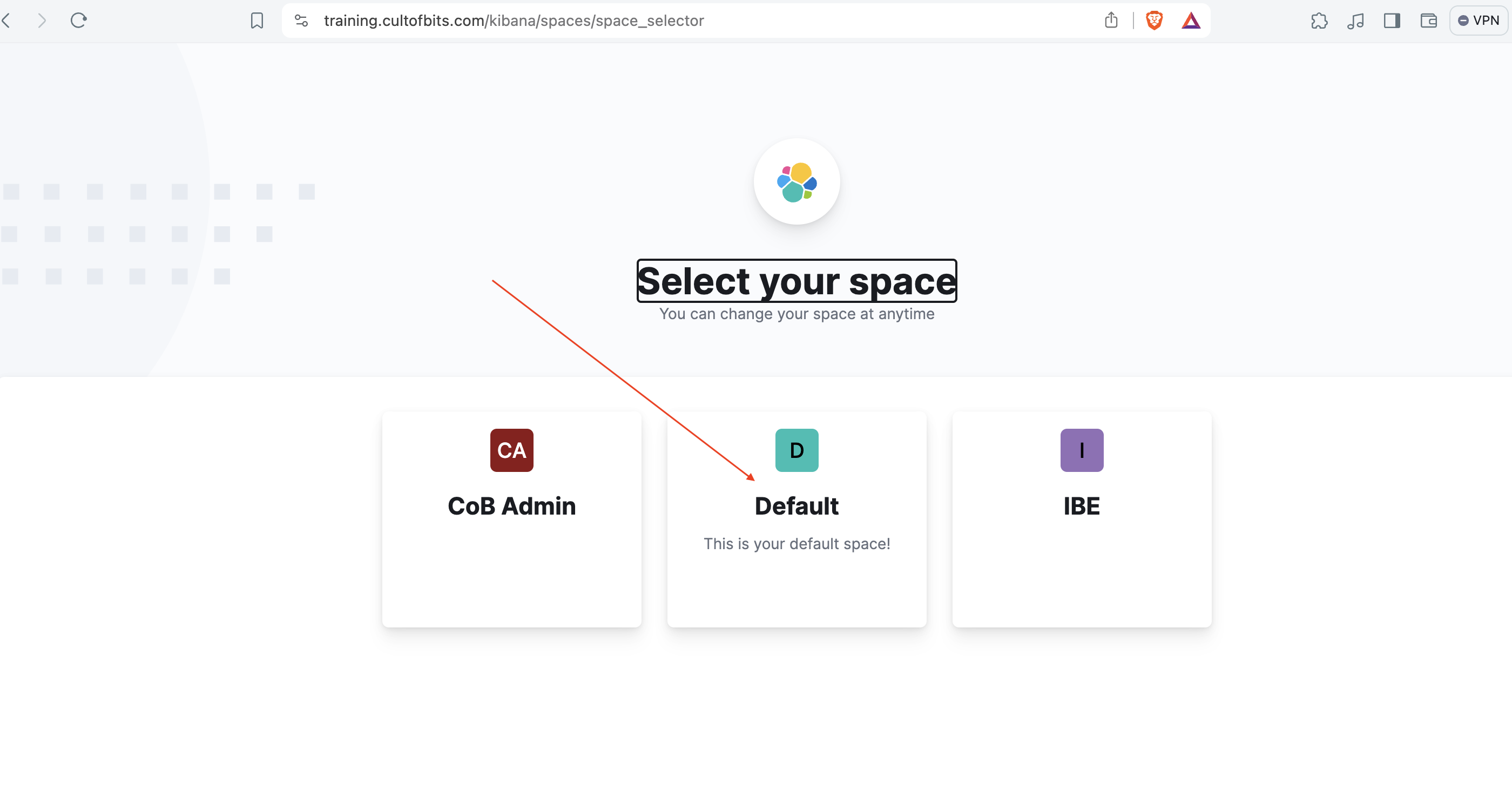1512x797 pixels.
Task: Go back to the previous page
Action: [6, 21]
